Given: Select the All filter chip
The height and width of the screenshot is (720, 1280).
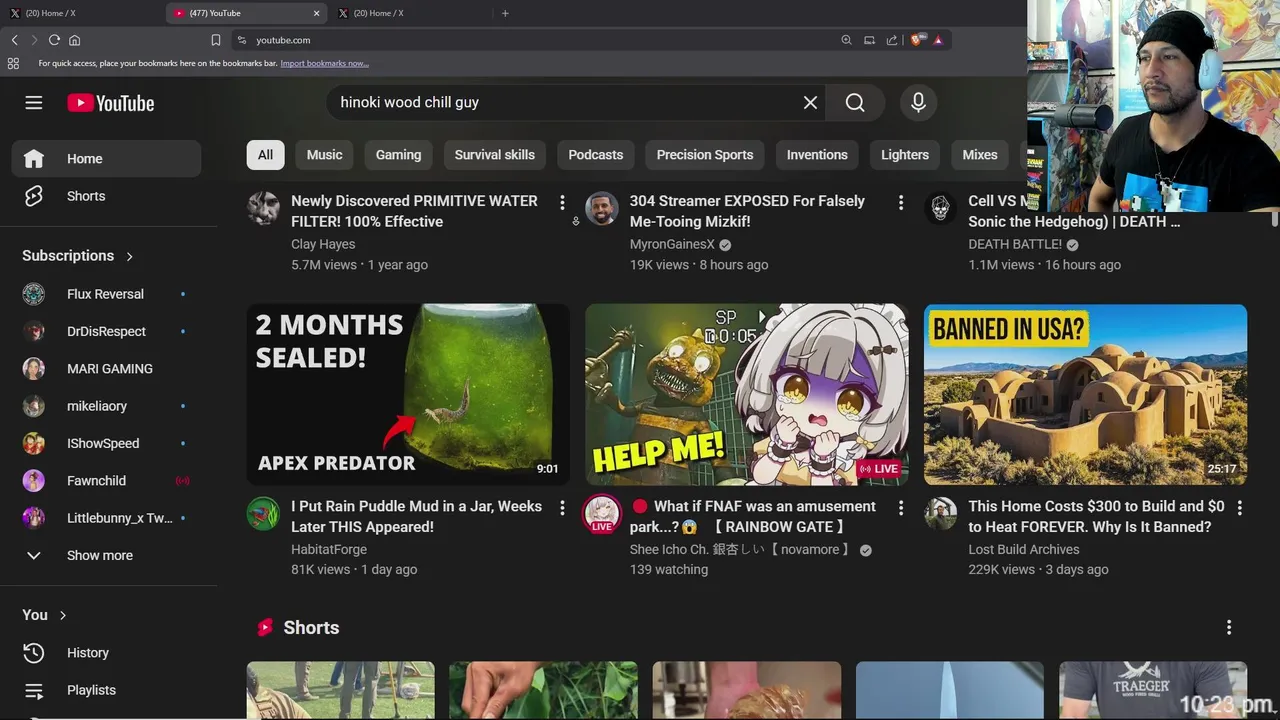Looking at the screenshot, I should pos(265,155).
